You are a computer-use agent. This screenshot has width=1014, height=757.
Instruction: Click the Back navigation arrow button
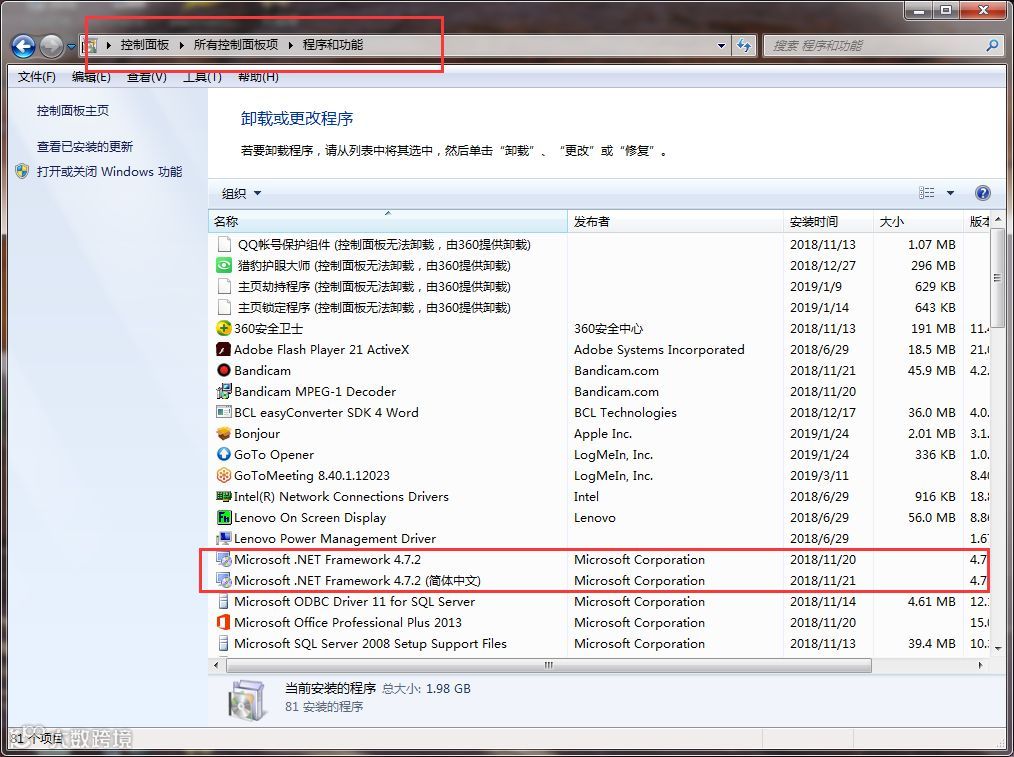pyautogui.click(x=24, y=46)
